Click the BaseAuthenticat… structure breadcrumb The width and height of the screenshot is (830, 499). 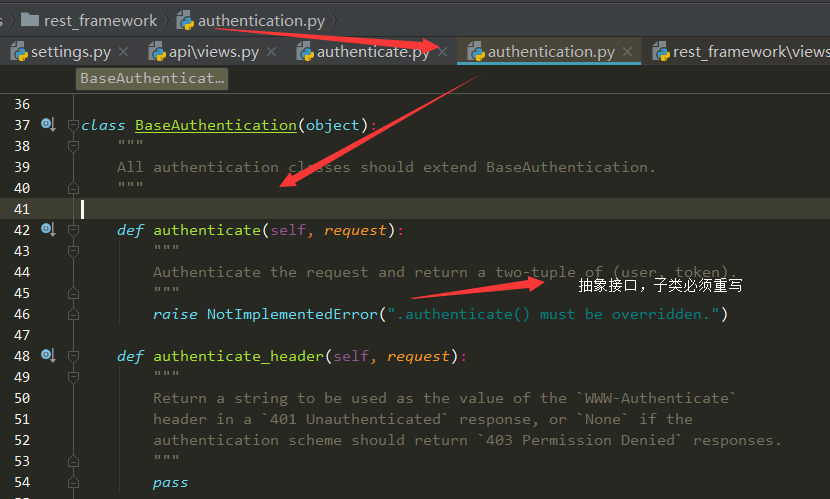[x=152, y=78]
